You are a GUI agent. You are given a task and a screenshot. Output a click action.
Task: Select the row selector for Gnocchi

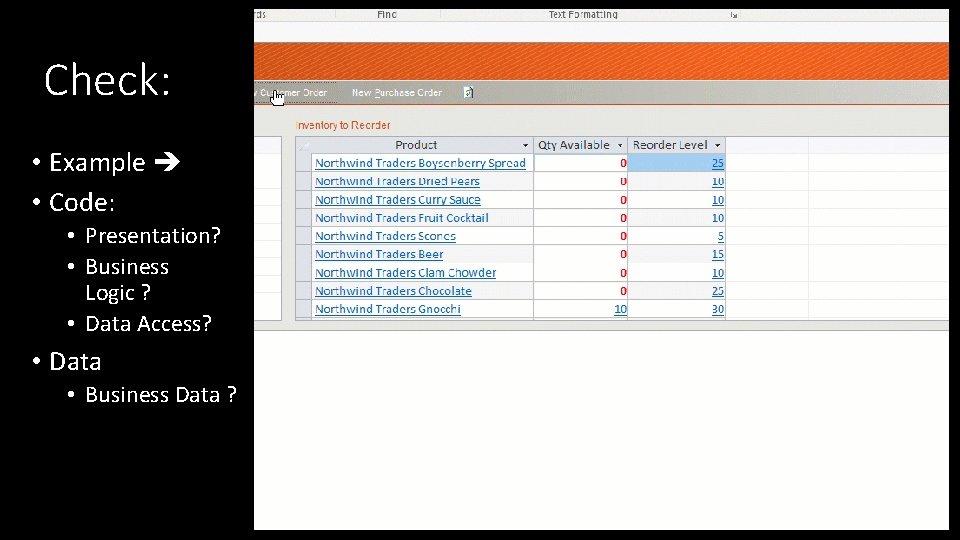click(303, 309)
